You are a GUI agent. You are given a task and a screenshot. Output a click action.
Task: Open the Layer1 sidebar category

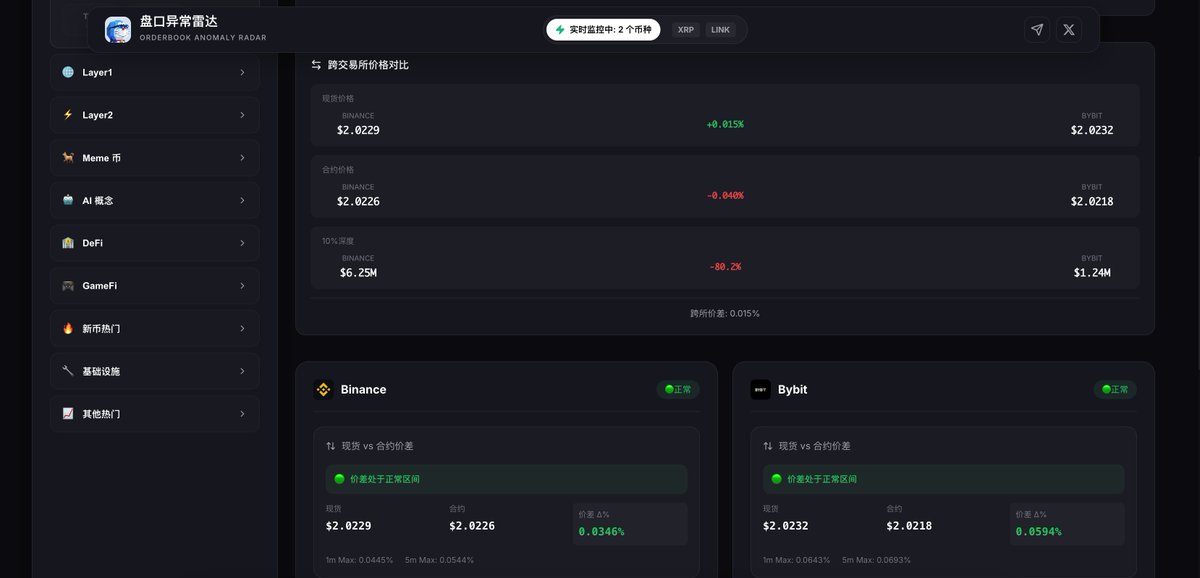point(155,72)
